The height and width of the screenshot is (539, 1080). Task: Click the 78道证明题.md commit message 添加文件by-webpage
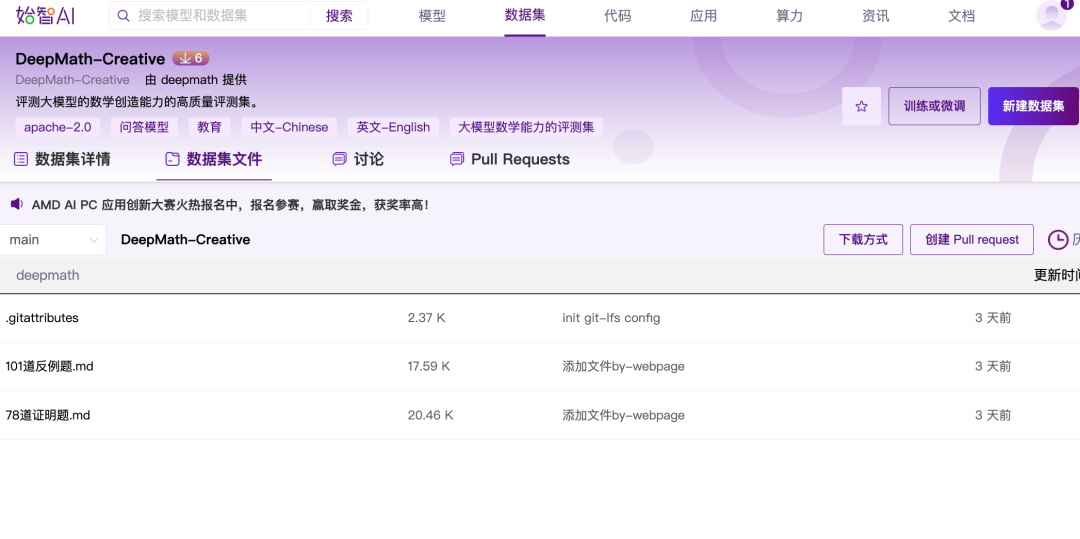coord(623,415)
